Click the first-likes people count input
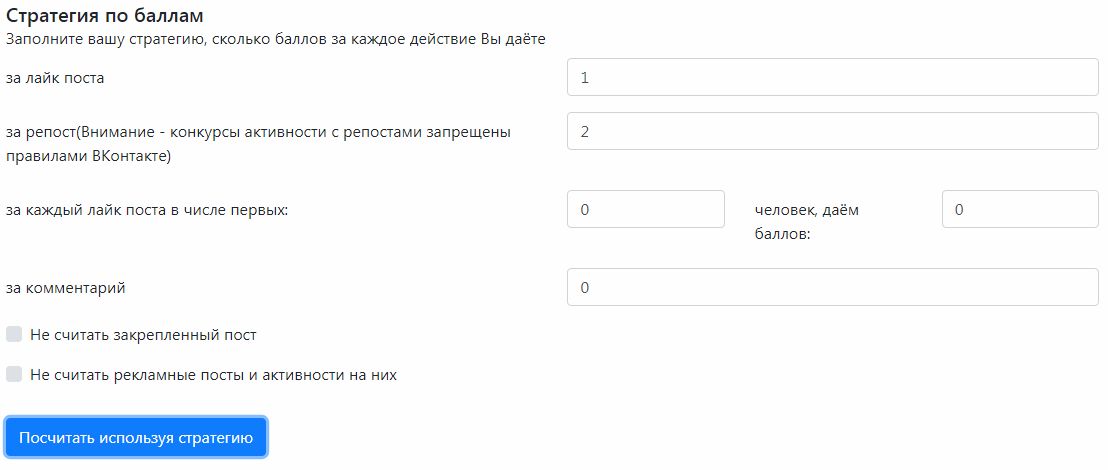 point(645,210)
